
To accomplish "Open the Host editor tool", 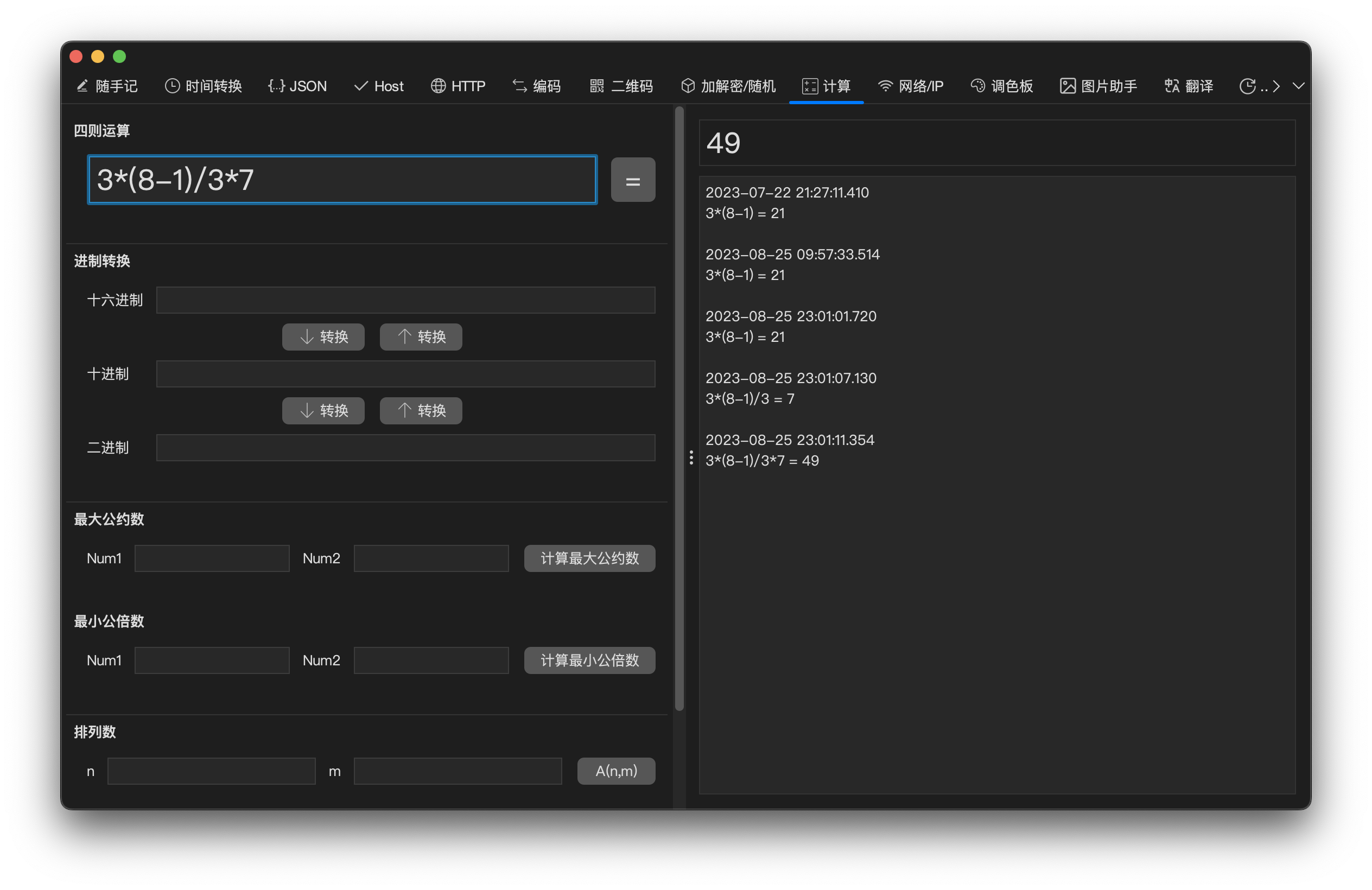I will [x=379, y=86].
